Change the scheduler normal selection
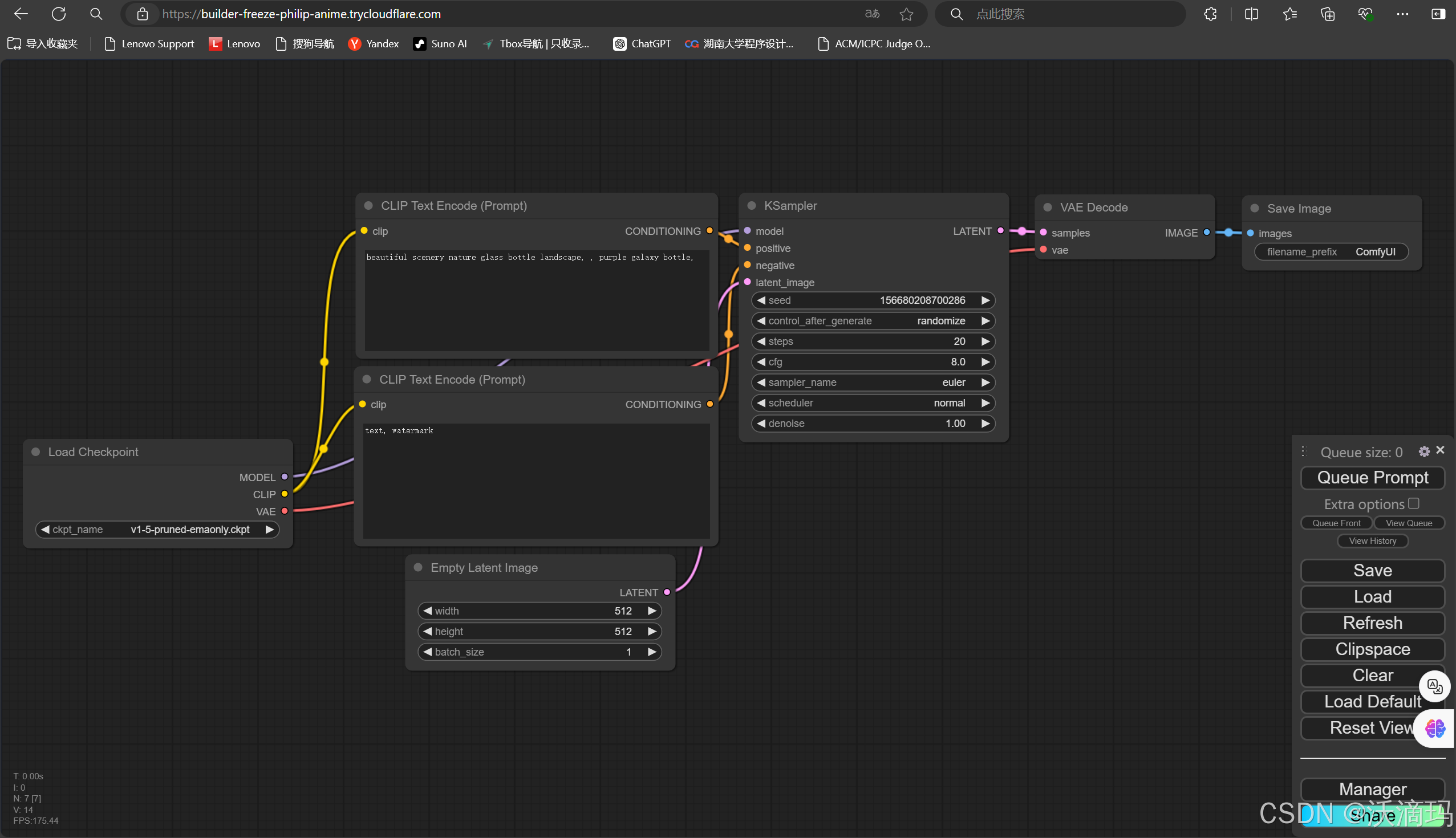Image resolution: width=1456 pixels, height=838 pixels. click(x=873, y=403)
